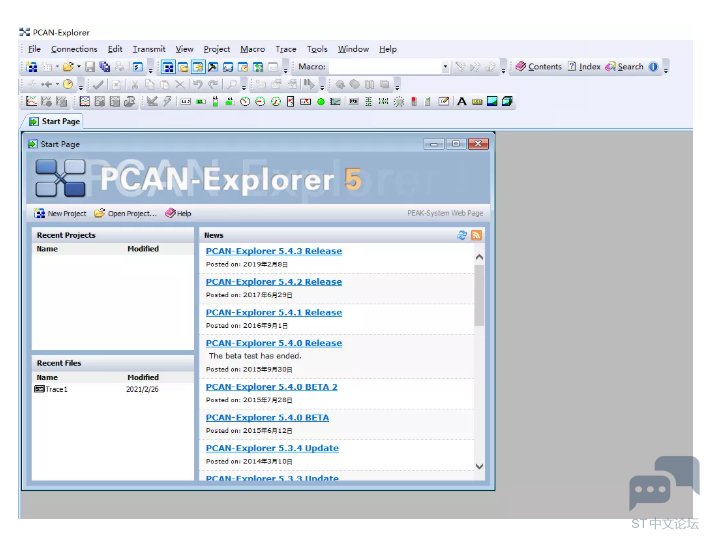
Task: Click the Open folder toolbar icon
Action: pyautogui.click(x=68, y=67)
